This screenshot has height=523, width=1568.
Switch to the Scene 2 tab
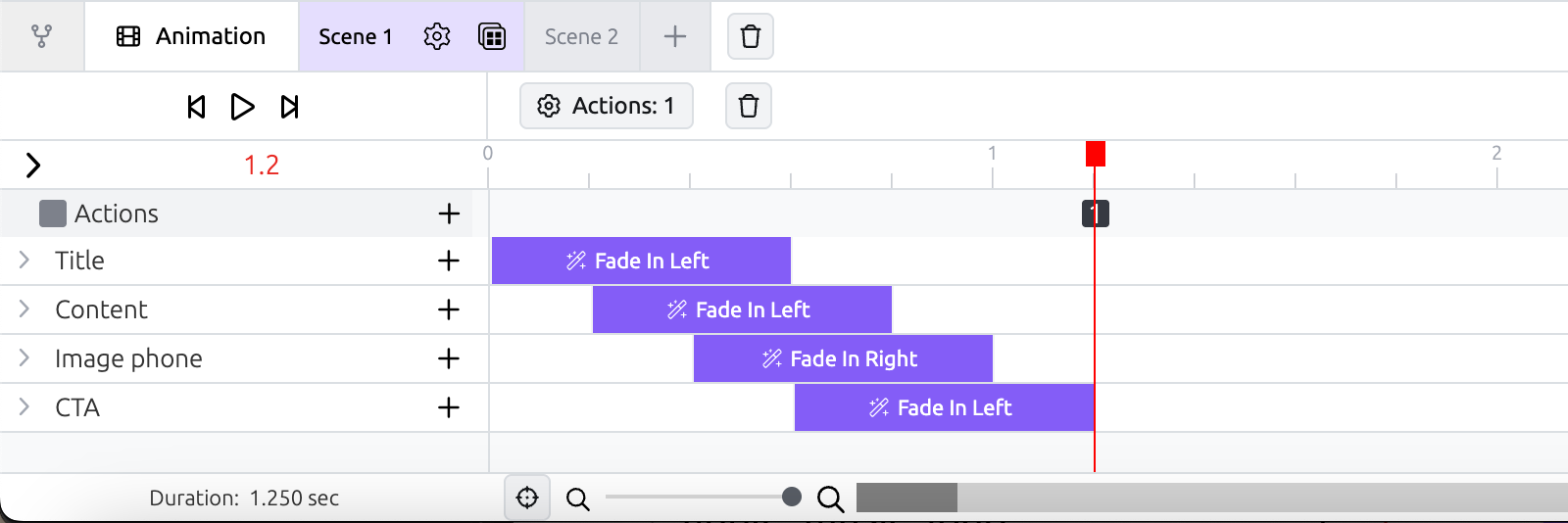coord(581,36)
